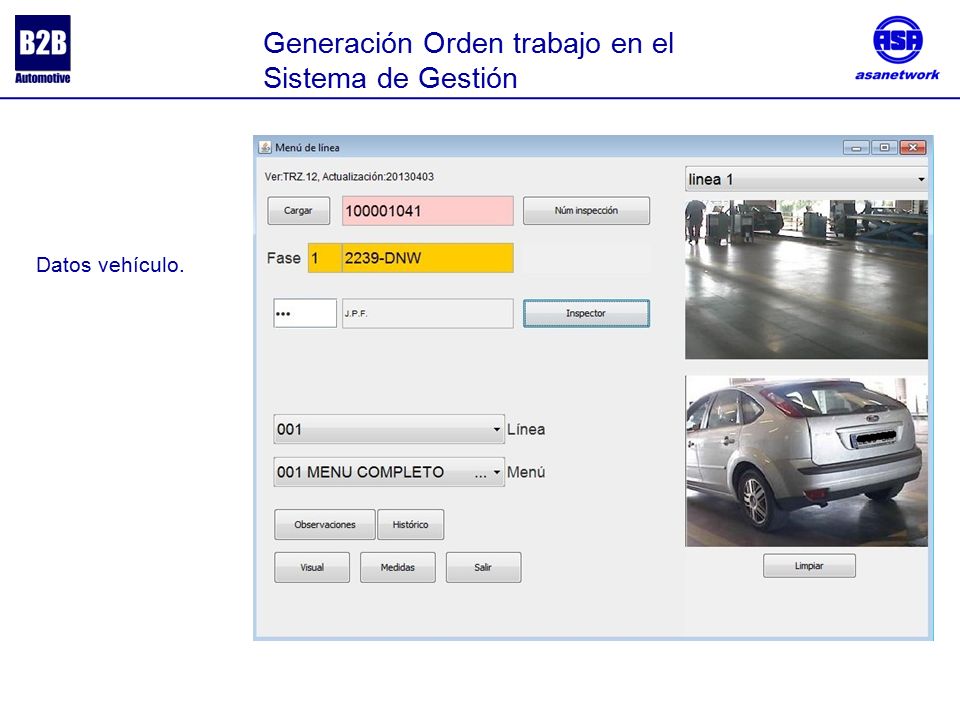Click the Medidas button
Screen dimensions: 960x720
click(398, 568)
